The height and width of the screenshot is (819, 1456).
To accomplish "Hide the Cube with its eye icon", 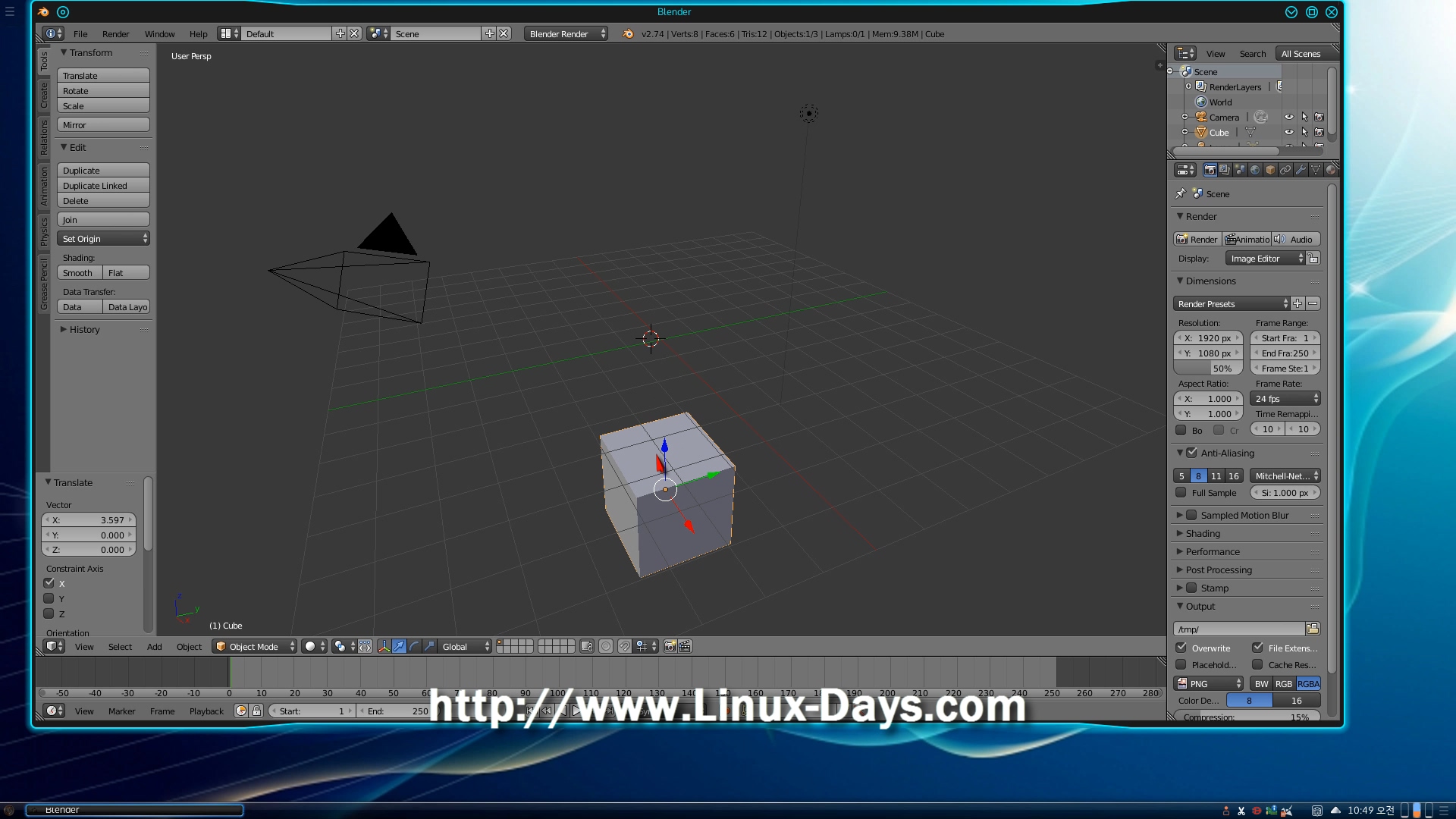I will click(x=1289, y=133).
